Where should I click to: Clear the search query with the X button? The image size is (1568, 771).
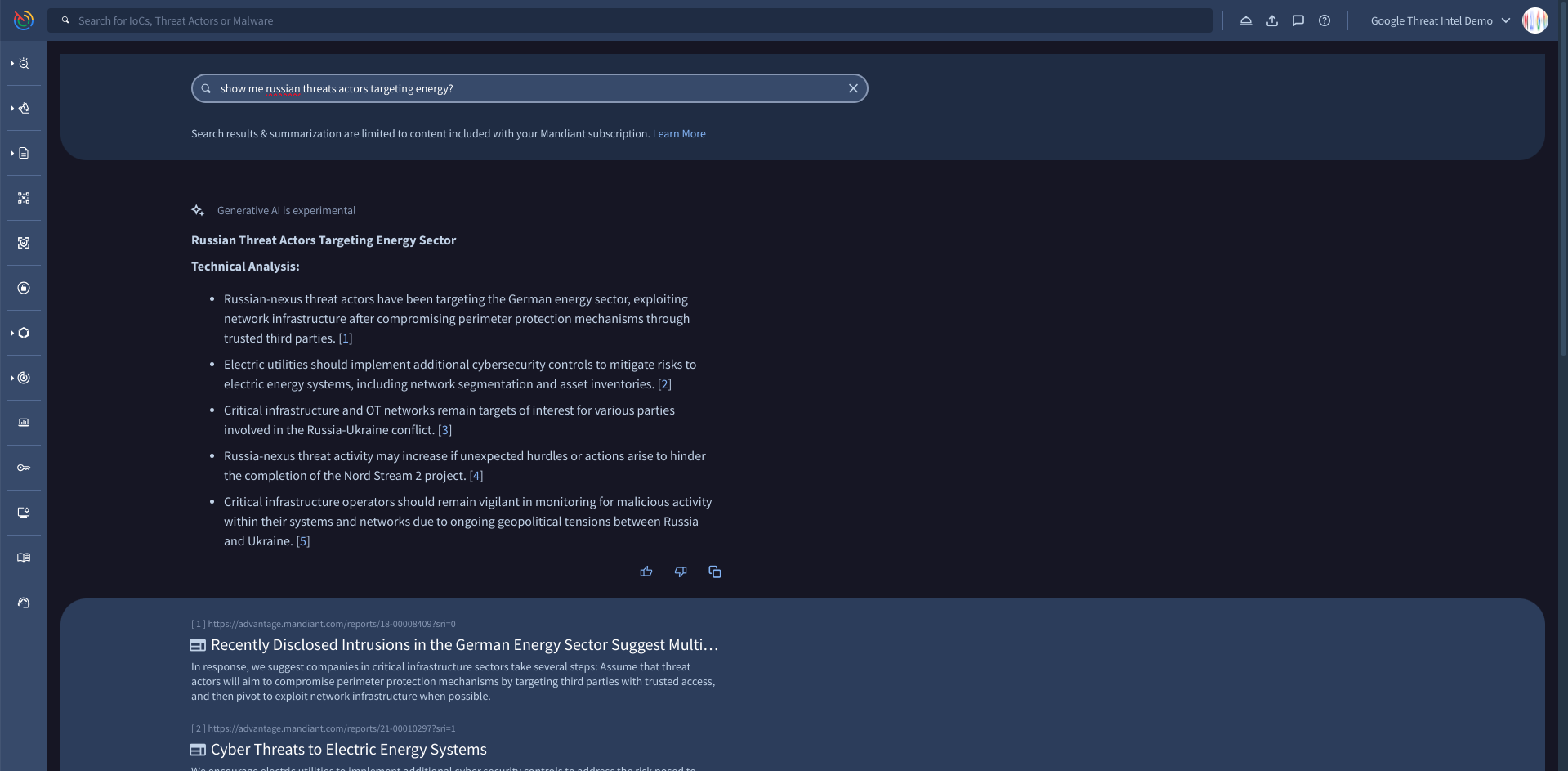[x=853, y=88]
